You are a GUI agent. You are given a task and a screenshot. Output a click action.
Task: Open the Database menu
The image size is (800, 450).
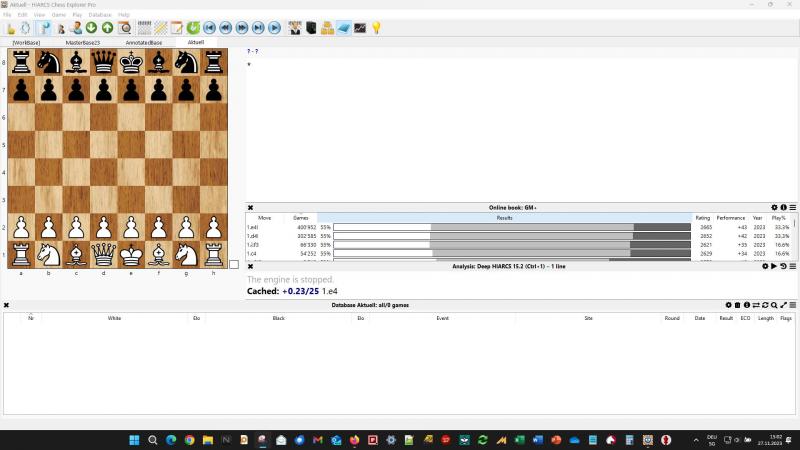100,15
